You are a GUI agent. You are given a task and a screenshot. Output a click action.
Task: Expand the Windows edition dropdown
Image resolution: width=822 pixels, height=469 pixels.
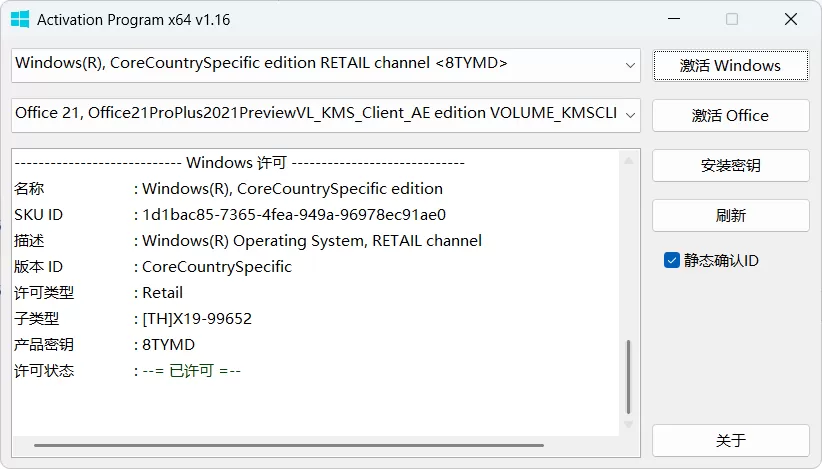point(630,66)
